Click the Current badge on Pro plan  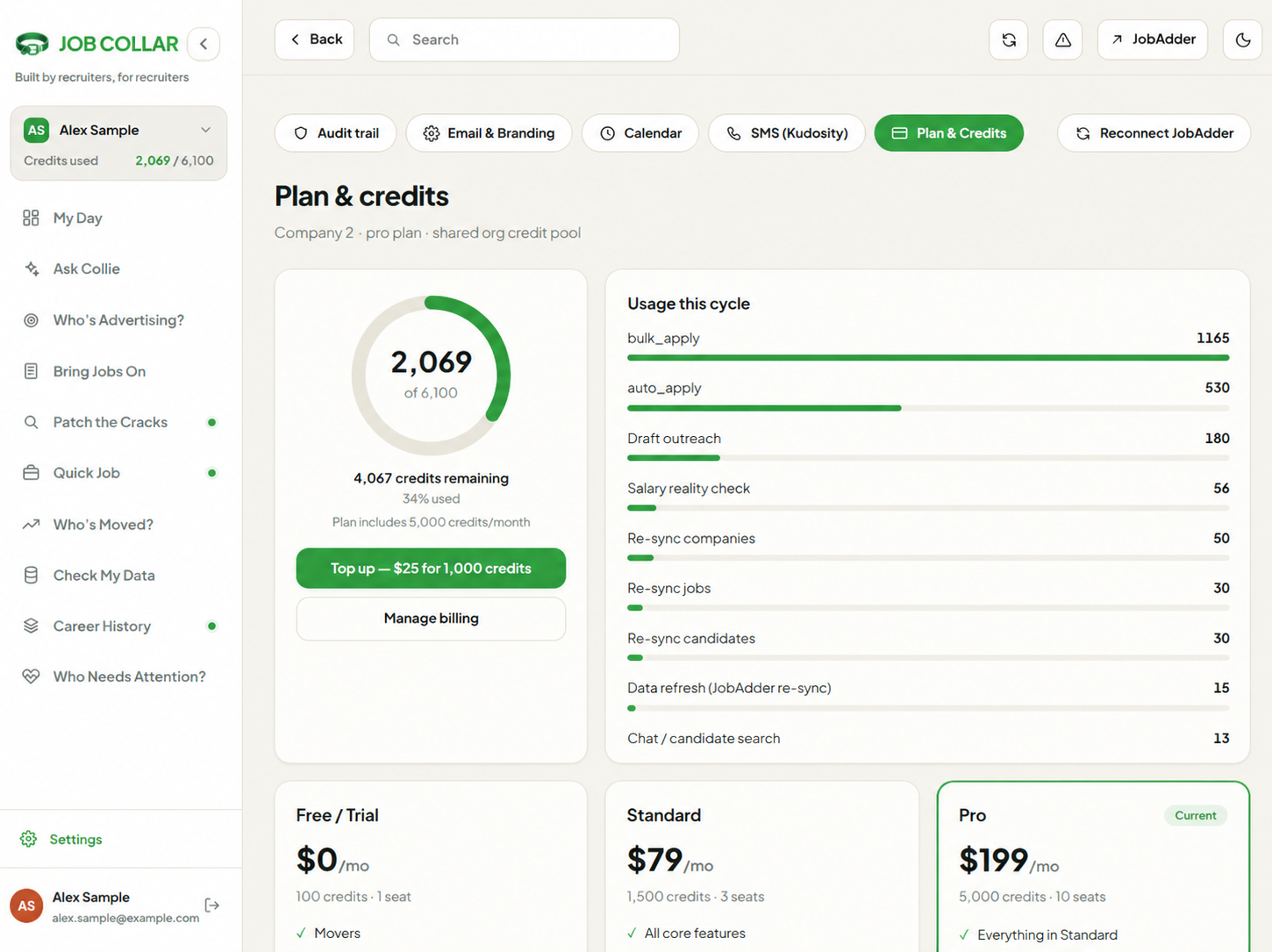(x=1195, y=815)
